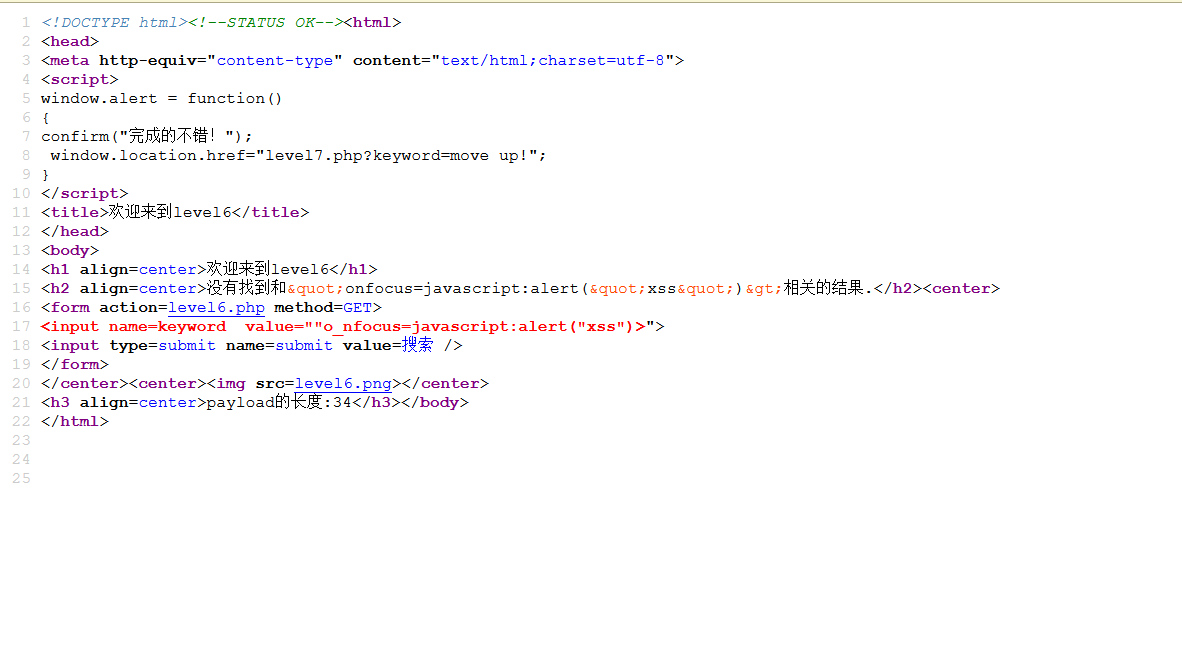Click the confirm("完成的不错！") statement

point(147,137)
